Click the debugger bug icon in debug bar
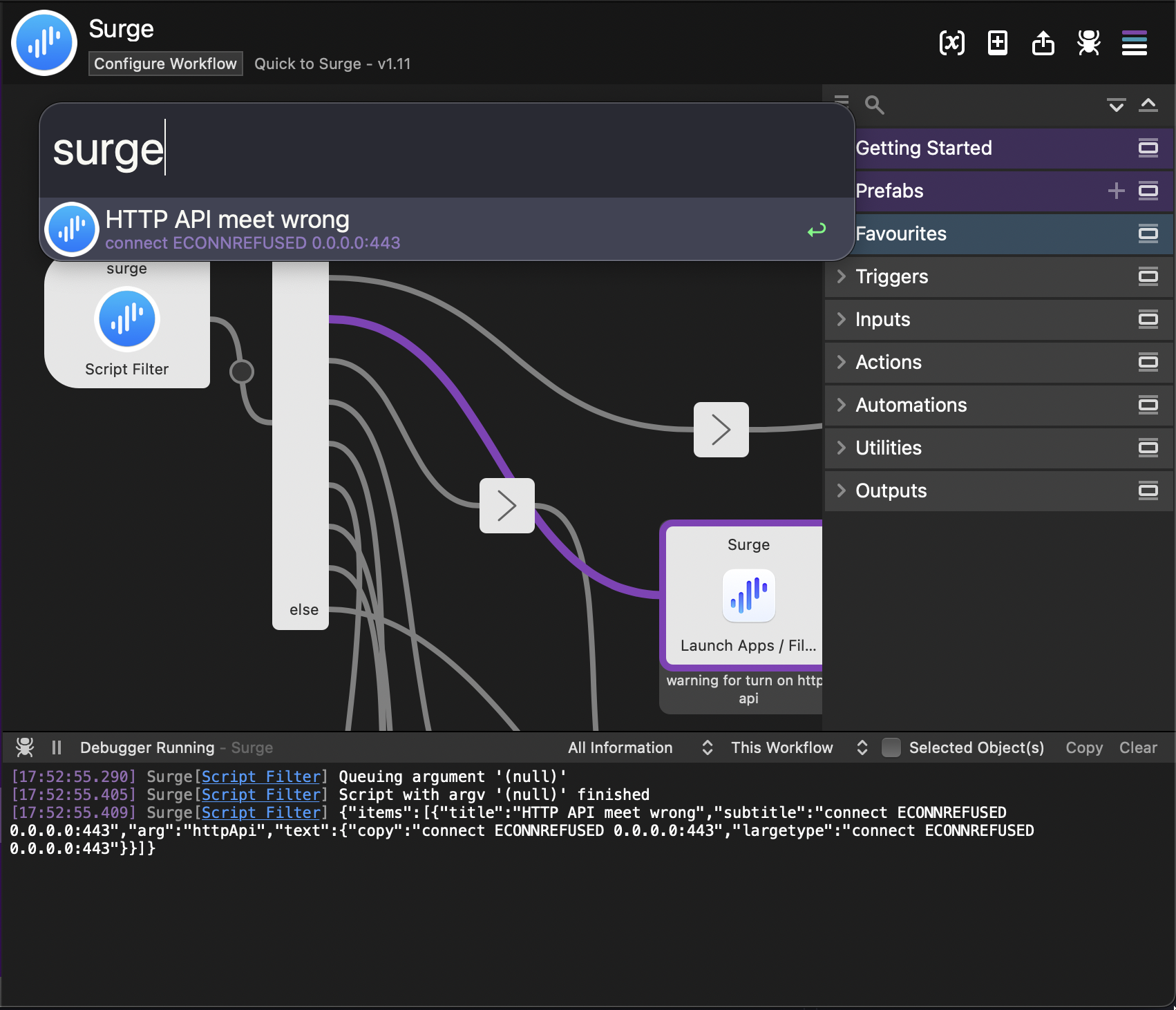1176x1010 pixels. [x=25, y=747]
